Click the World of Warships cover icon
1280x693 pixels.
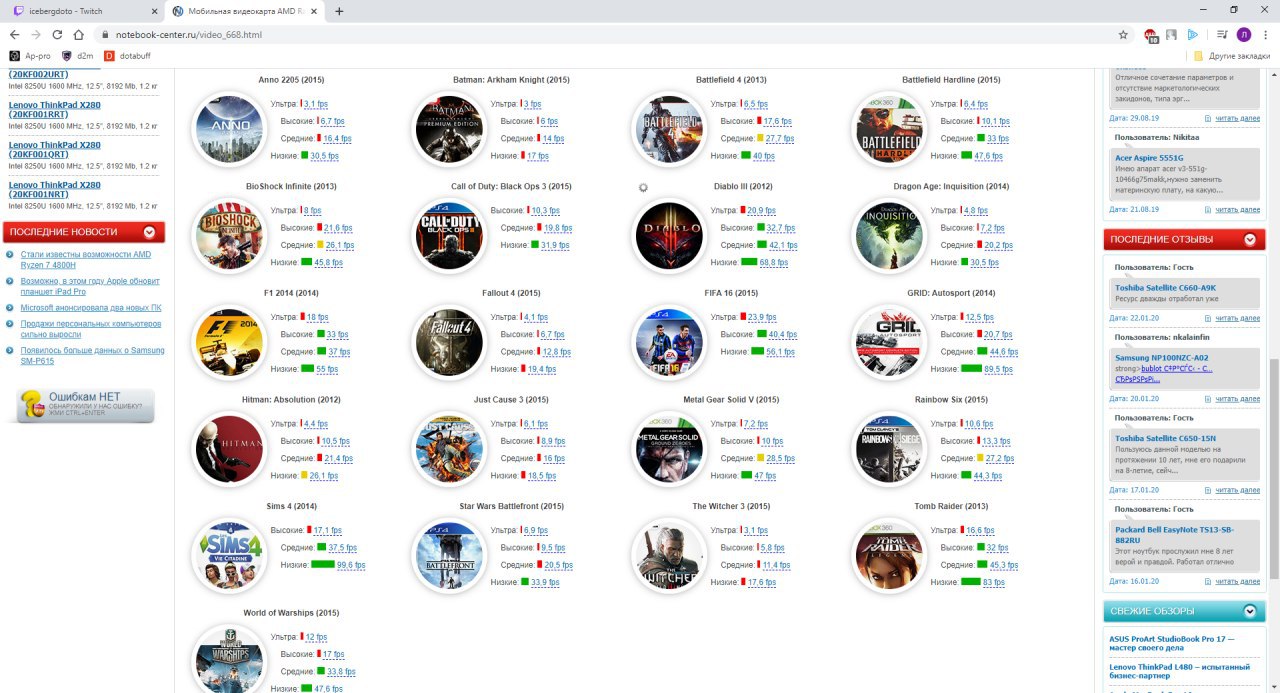(229, 659)
